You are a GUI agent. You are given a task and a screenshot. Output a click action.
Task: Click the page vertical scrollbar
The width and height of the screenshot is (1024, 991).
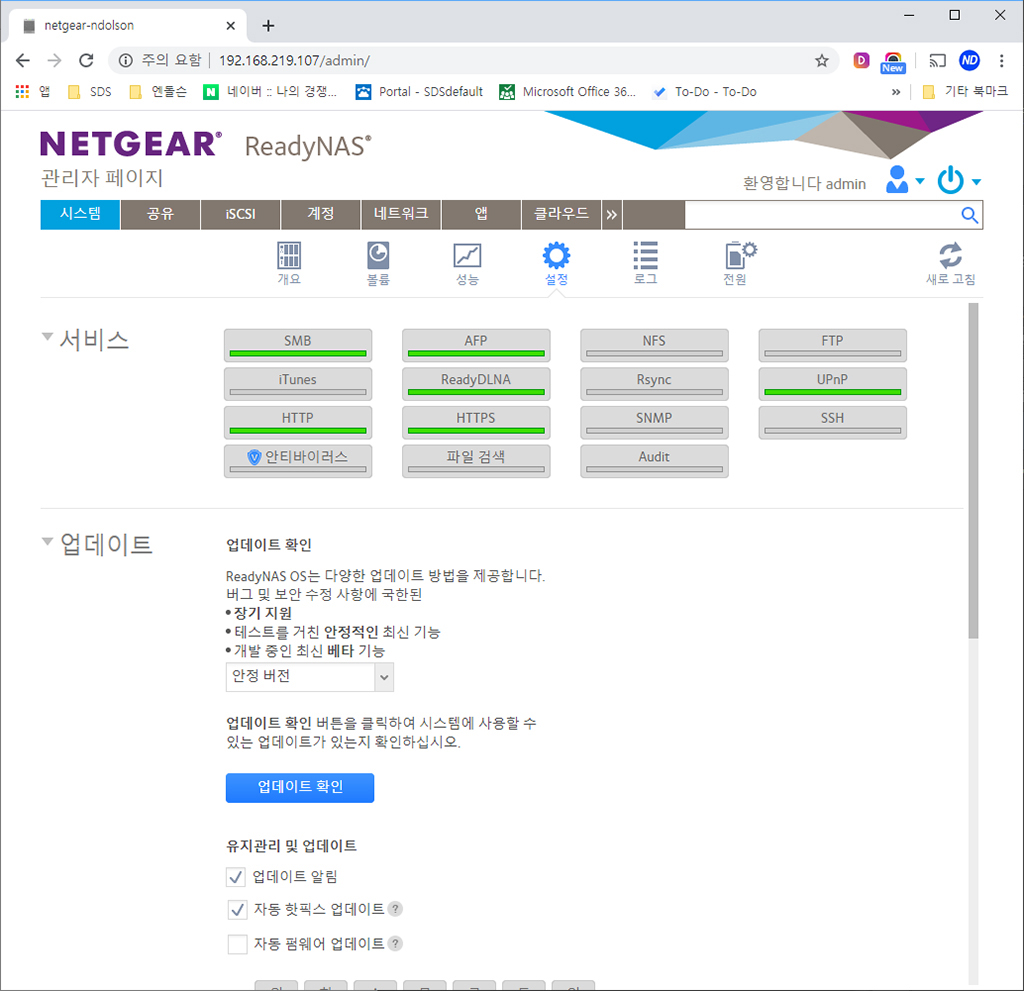click(973, 470)
